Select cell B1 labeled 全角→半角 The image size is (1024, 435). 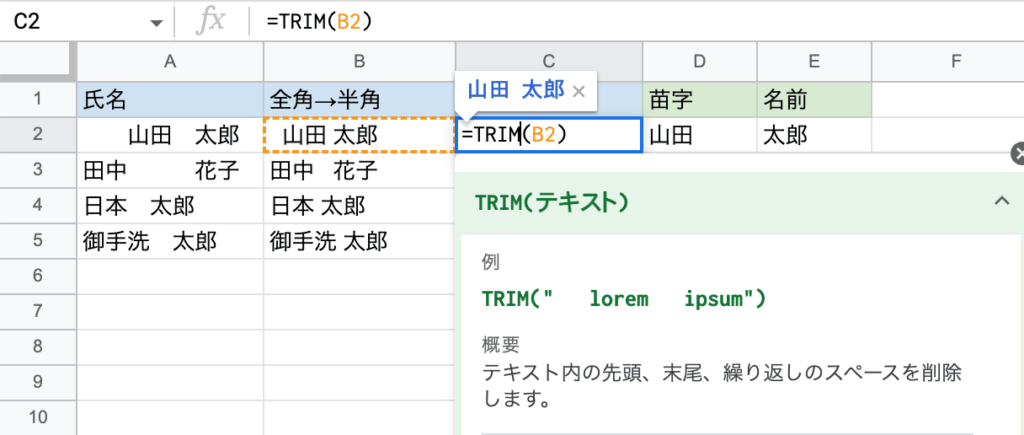pos(359,99)
